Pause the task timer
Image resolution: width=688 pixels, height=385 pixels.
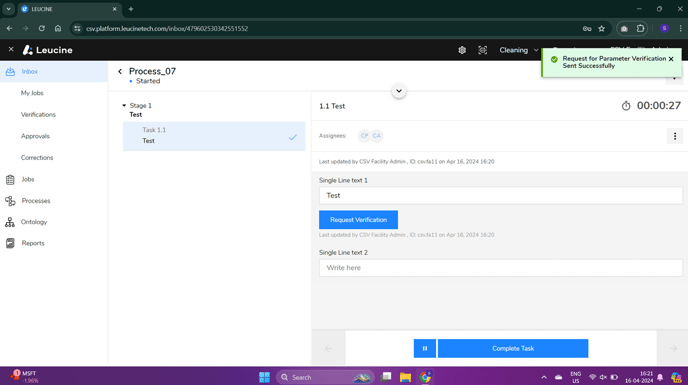pos(425,348)
